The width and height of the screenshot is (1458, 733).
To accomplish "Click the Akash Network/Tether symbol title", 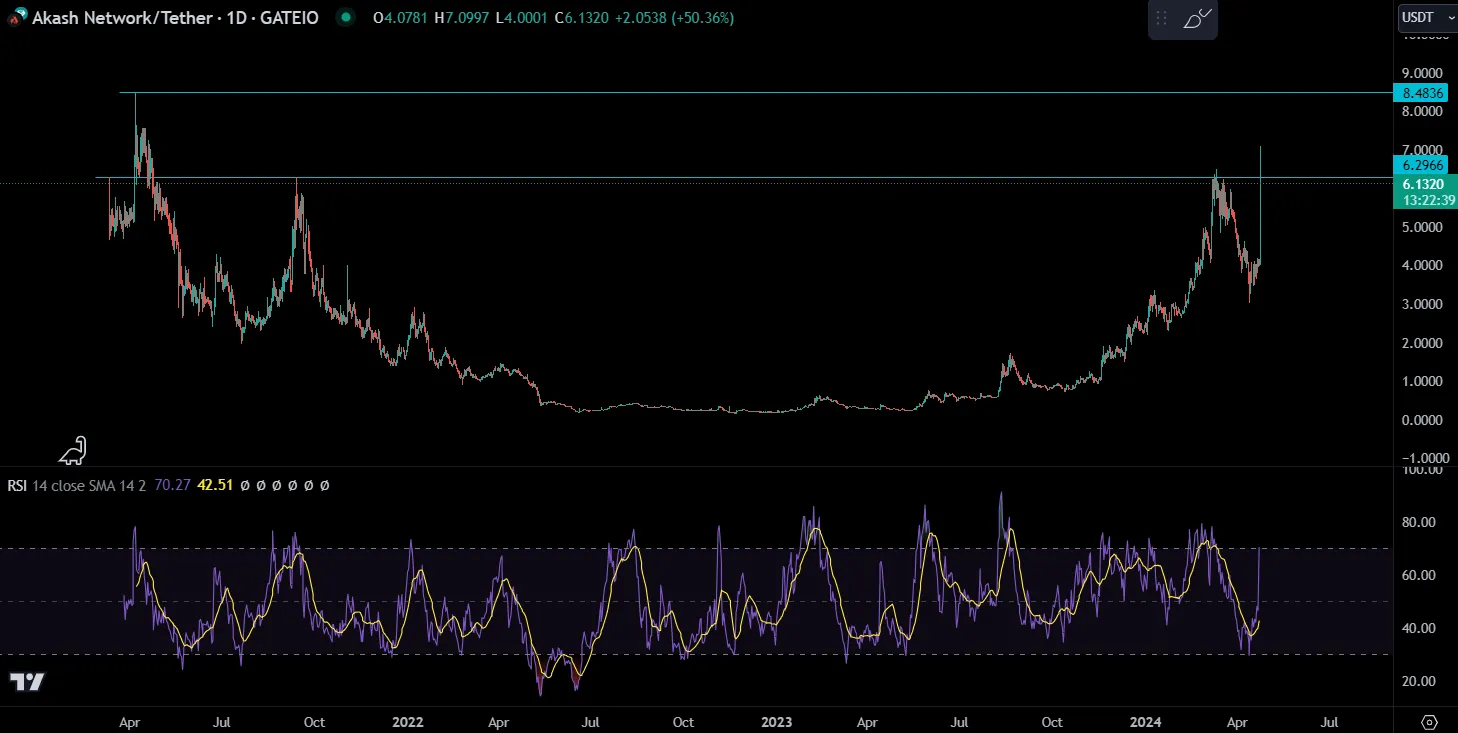I will [x=175, y=17].
